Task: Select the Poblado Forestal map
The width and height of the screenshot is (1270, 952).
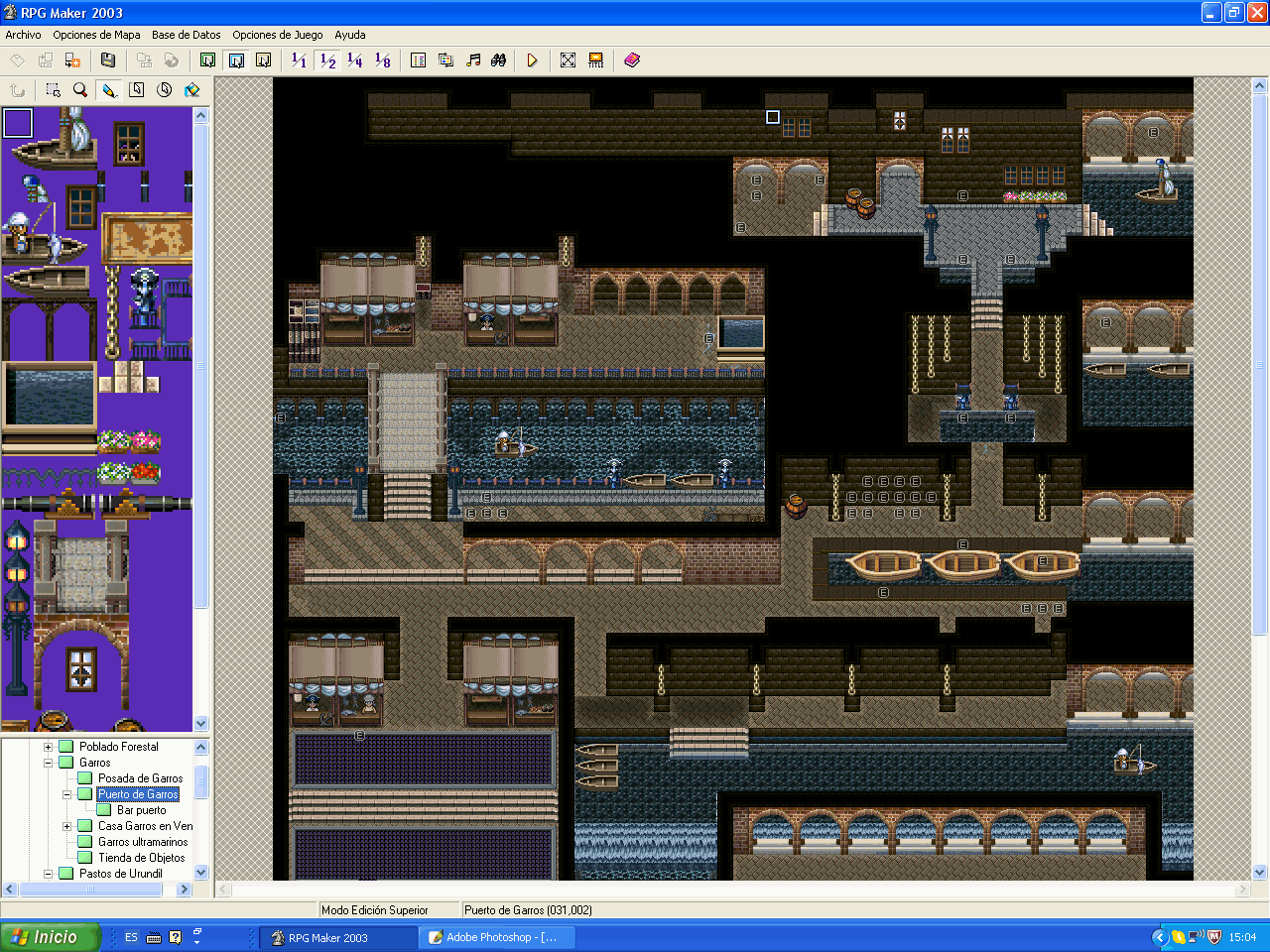Action: pyautogui.click(x=119, y=747)
